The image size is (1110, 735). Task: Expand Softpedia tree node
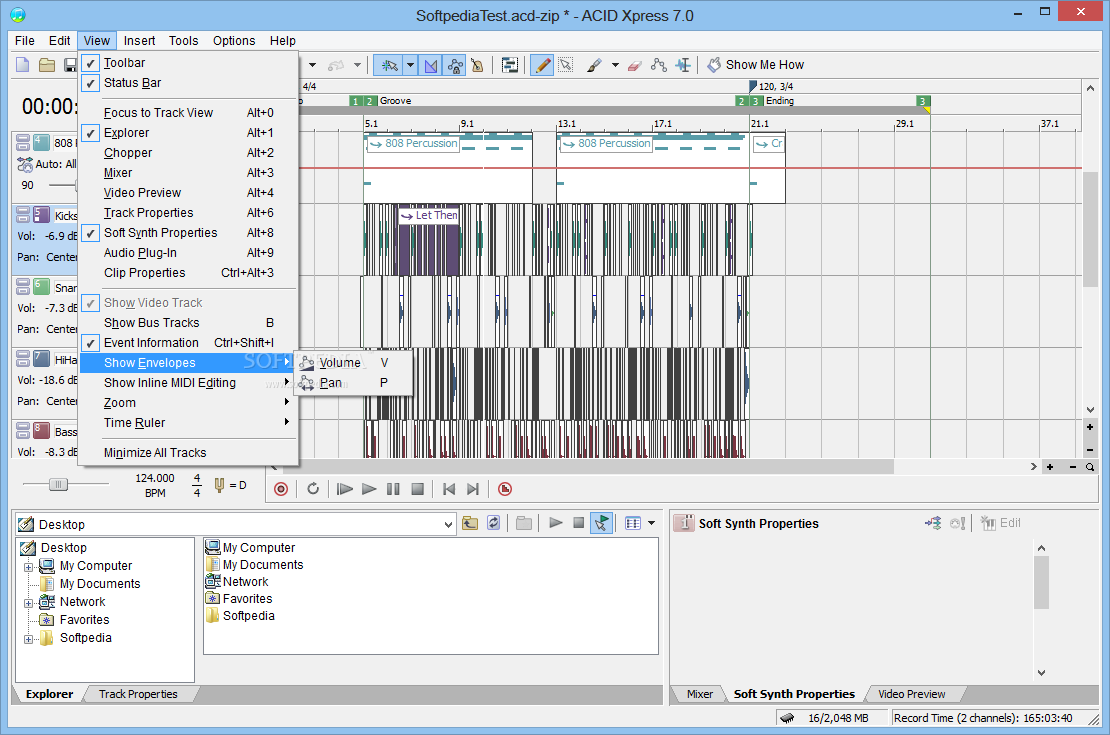pos(28,639)
